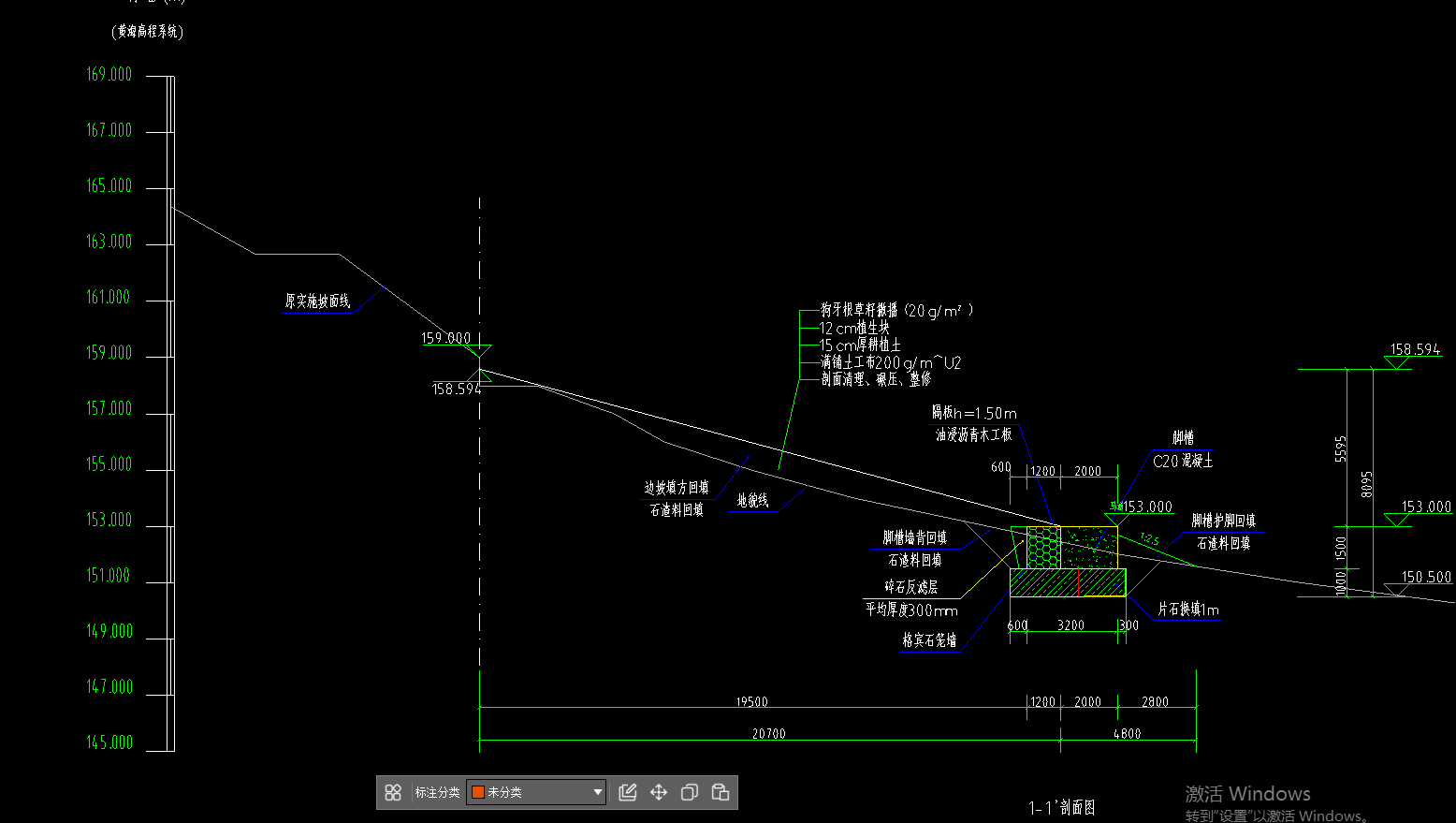Select the 145.000 elevation axis label
Screen dimensions: 1456x823
[109, 742]
